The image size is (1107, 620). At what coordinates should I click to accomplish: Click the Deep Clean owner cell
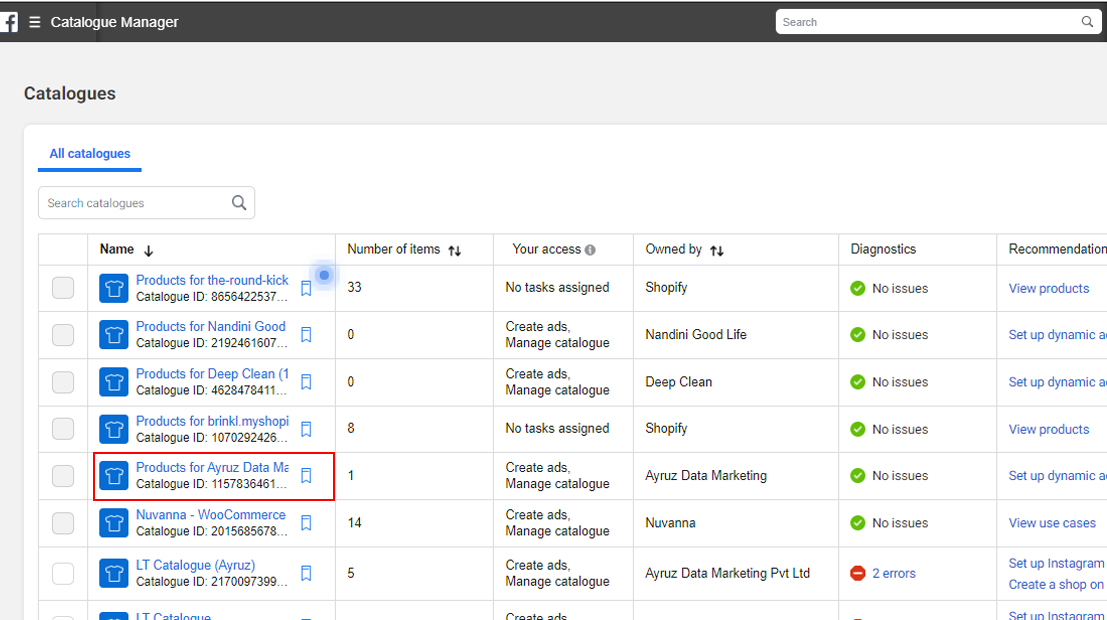[678, 382]
